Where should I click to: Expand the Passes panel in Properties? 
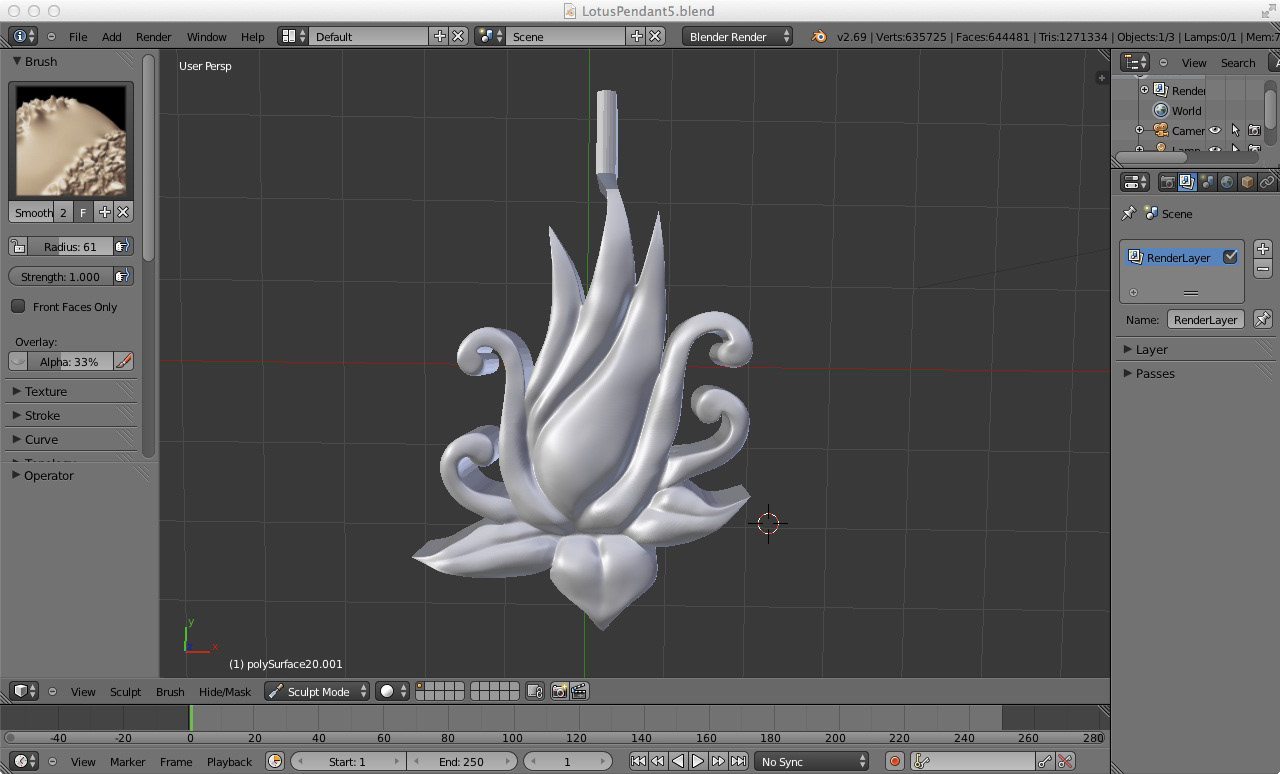point(1195,373)
